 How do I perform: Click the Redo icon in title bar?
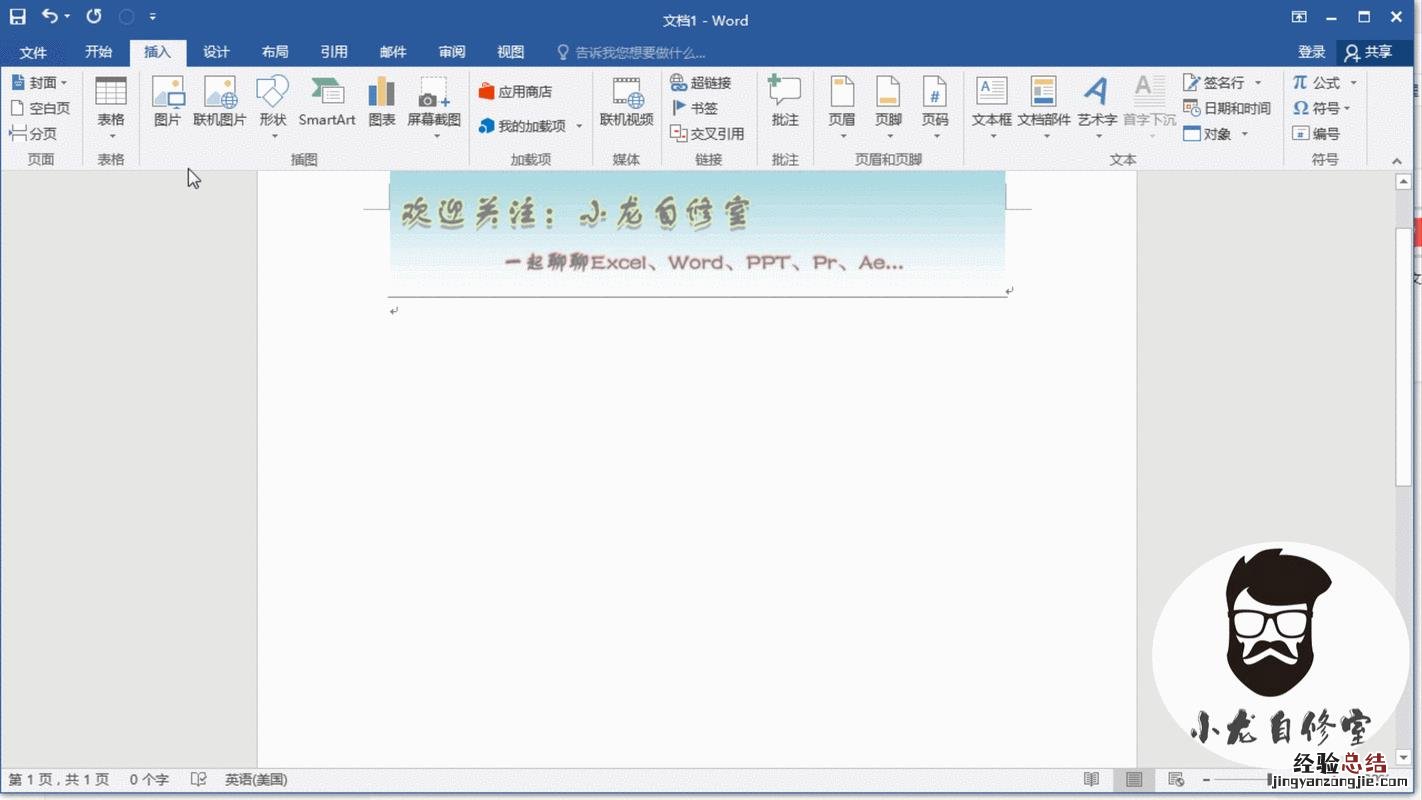click(94, 17)
